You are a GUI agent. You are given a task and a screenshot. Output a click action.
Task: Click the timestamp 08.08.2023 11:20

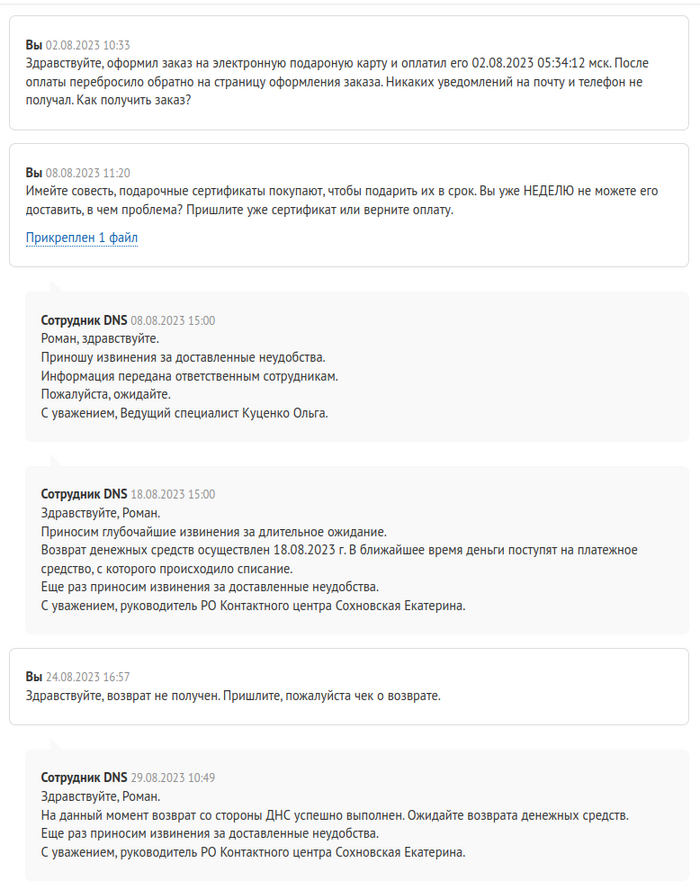point(88,173)
